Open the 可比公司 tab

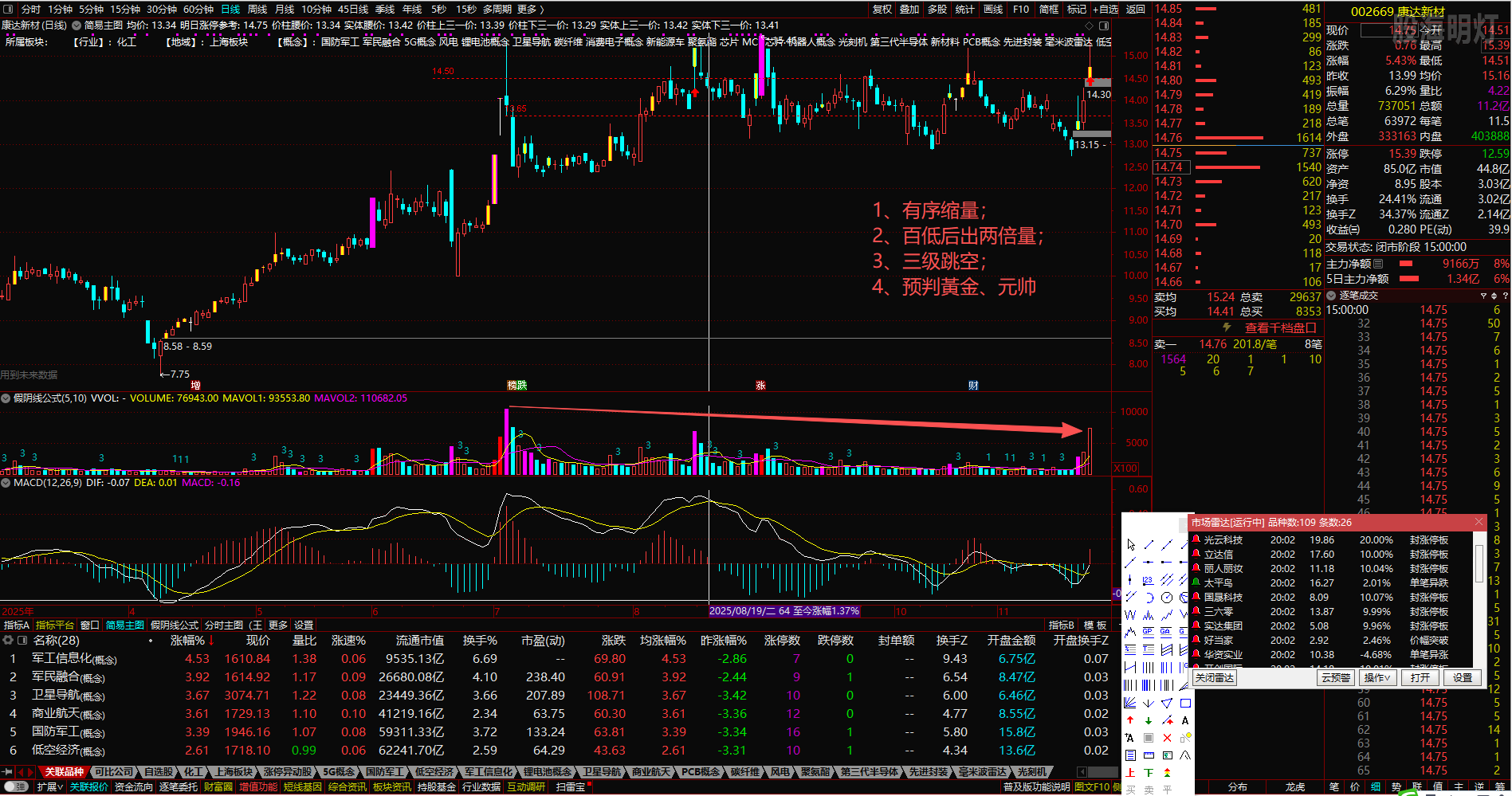point(114,772)
